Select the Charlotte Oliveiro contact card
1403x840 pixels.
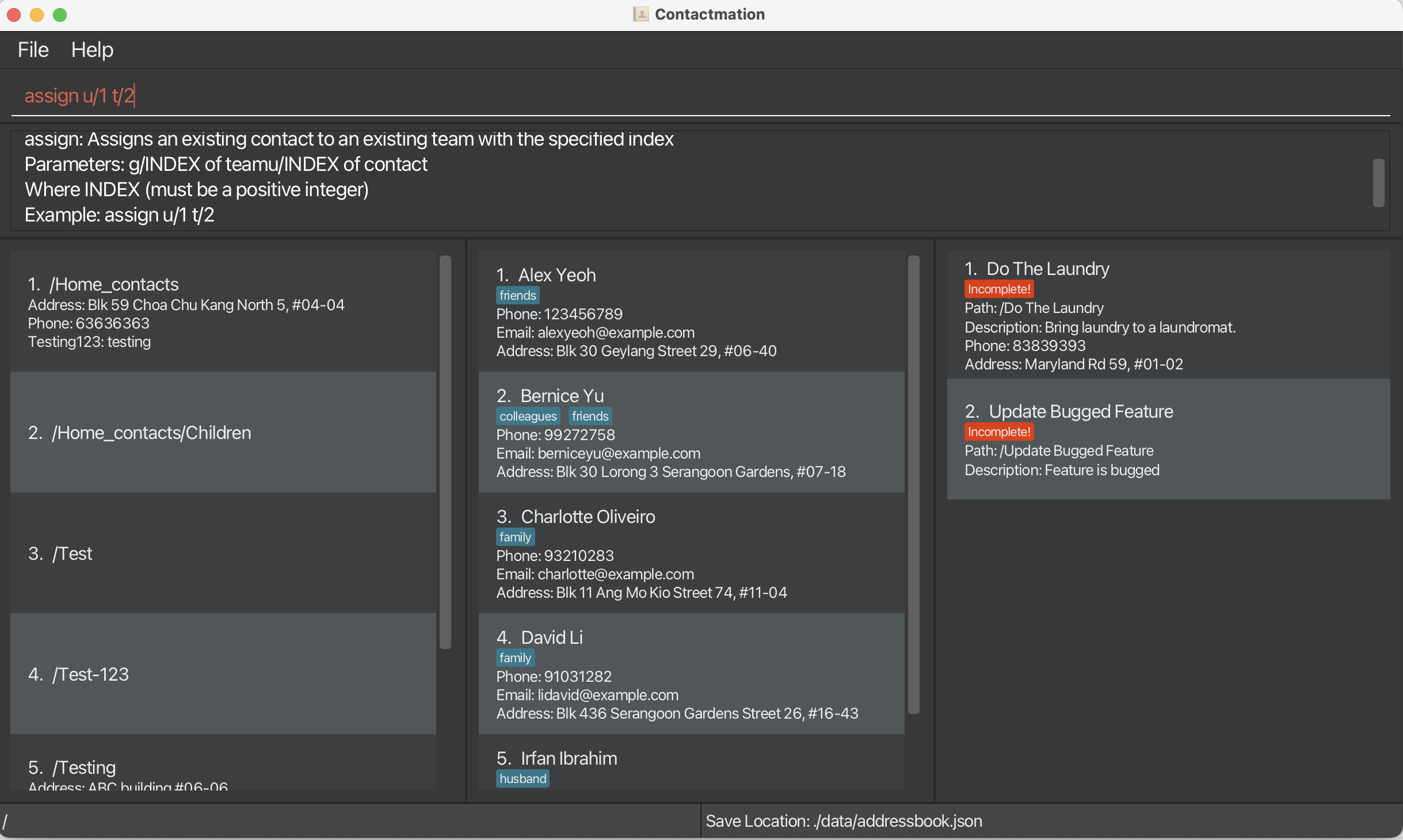pyautogui.click(x=691, y=553)
